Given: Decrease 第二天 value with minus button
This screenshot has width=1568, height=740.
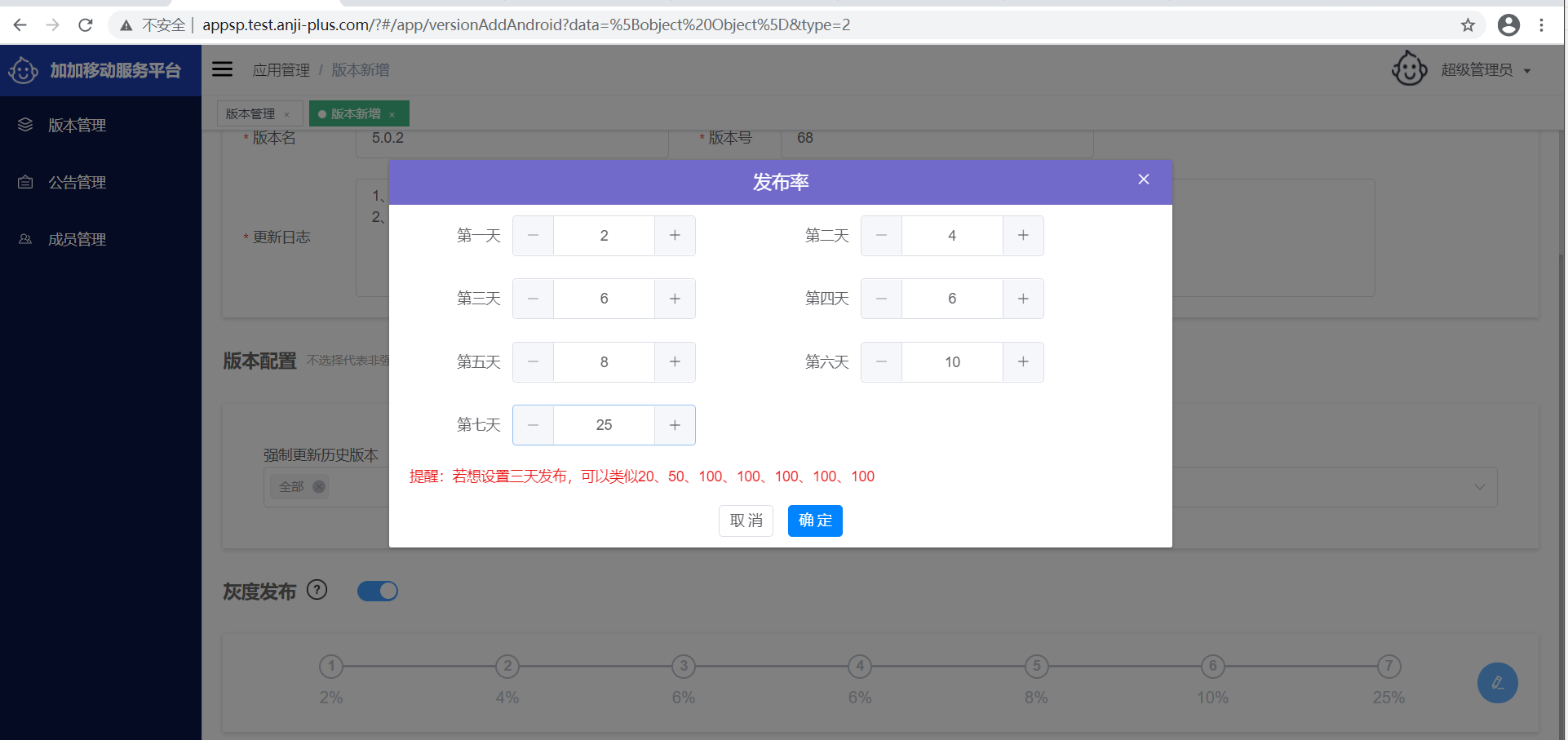Looking at the screenshot, I should 881,236.
